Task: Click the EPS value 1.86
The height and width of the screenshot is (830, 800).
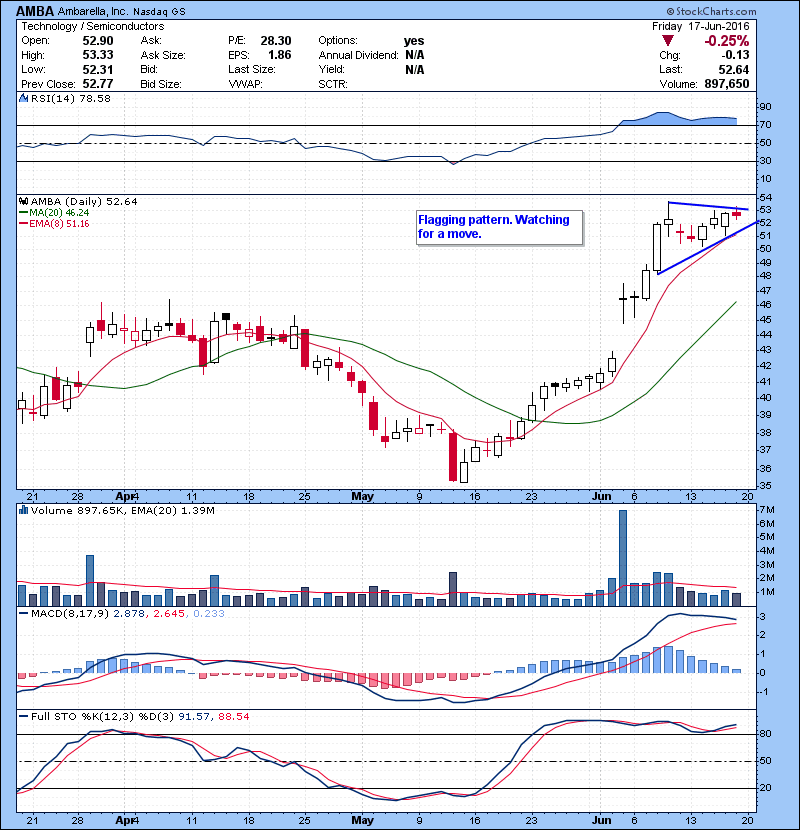Action: pos(280,55)
